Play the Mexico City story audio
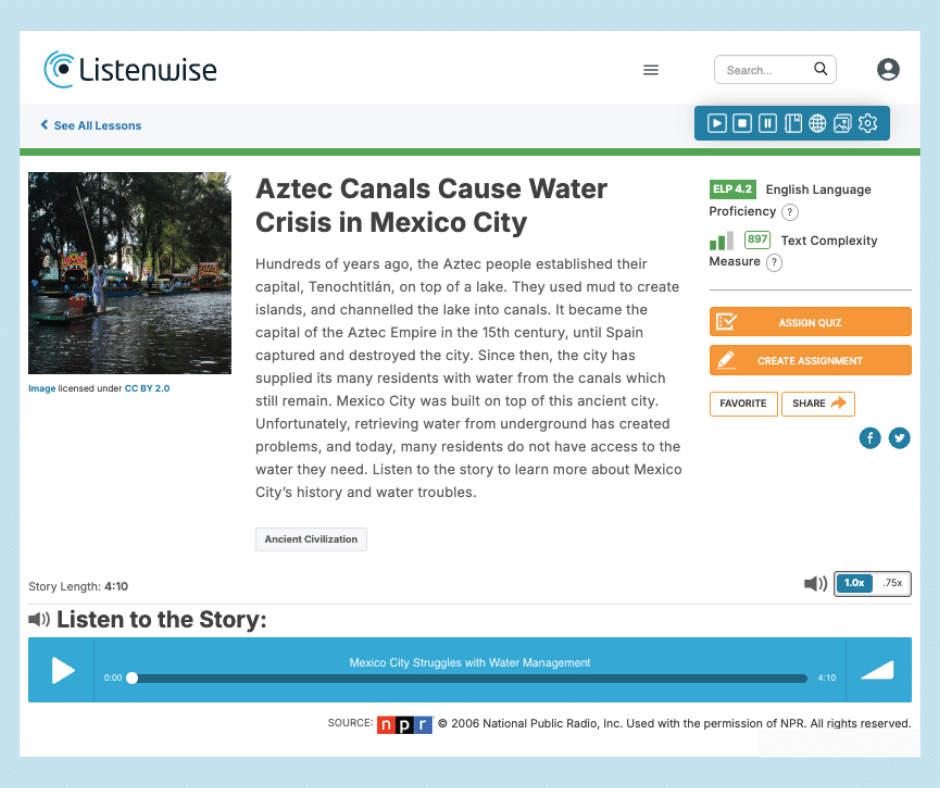 [x=62, y=670]
